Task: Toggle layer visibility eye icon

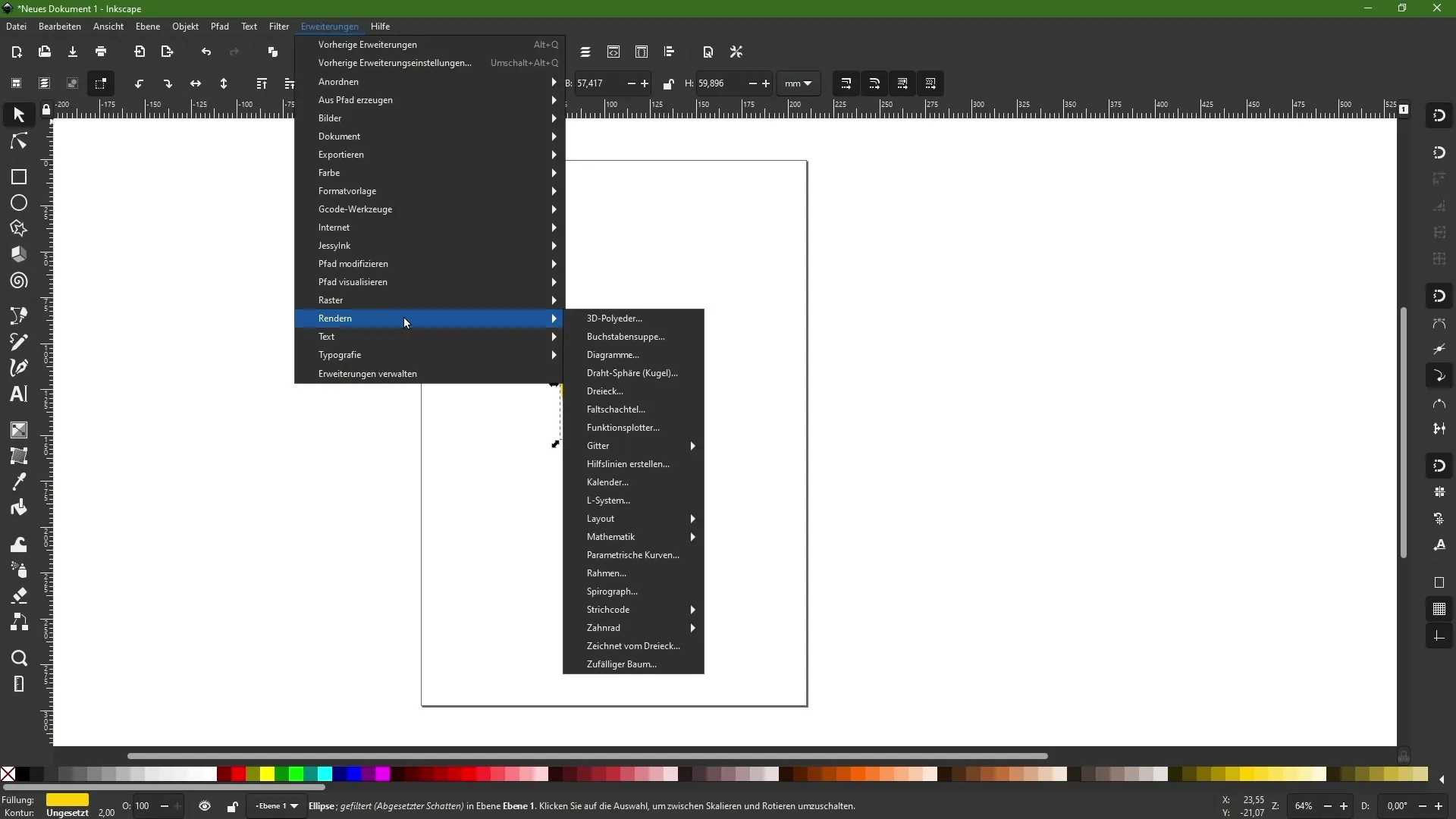Action: click(205, 806)
